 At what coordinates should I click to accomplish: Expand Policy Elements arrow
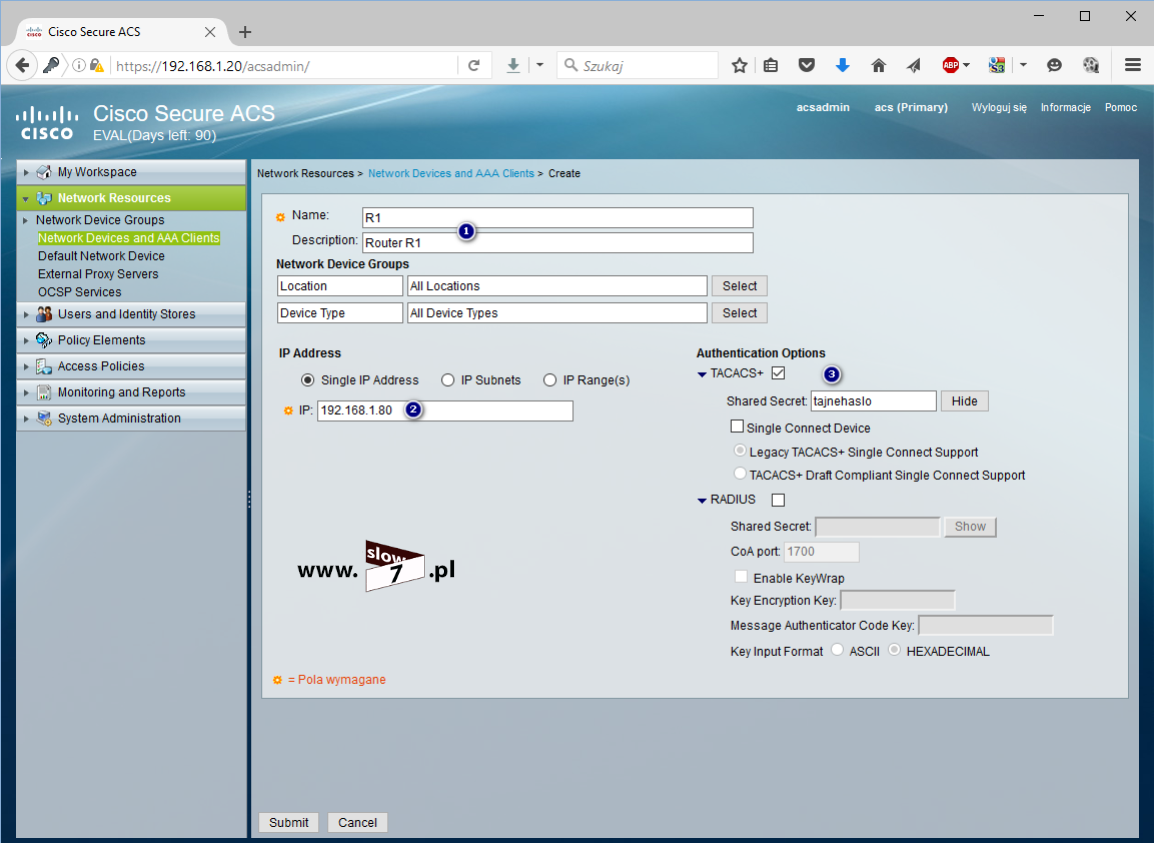26,340
